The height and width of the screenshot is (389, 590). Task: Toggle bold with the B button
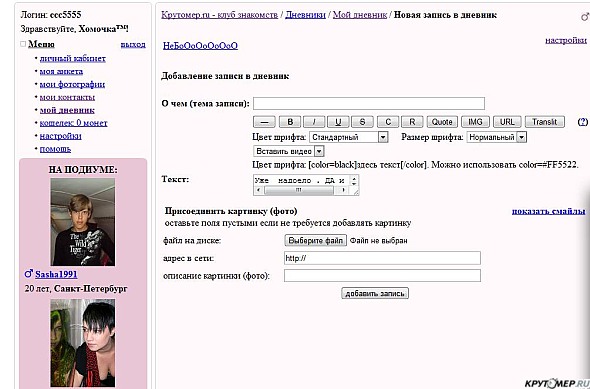tap(290, 122)
